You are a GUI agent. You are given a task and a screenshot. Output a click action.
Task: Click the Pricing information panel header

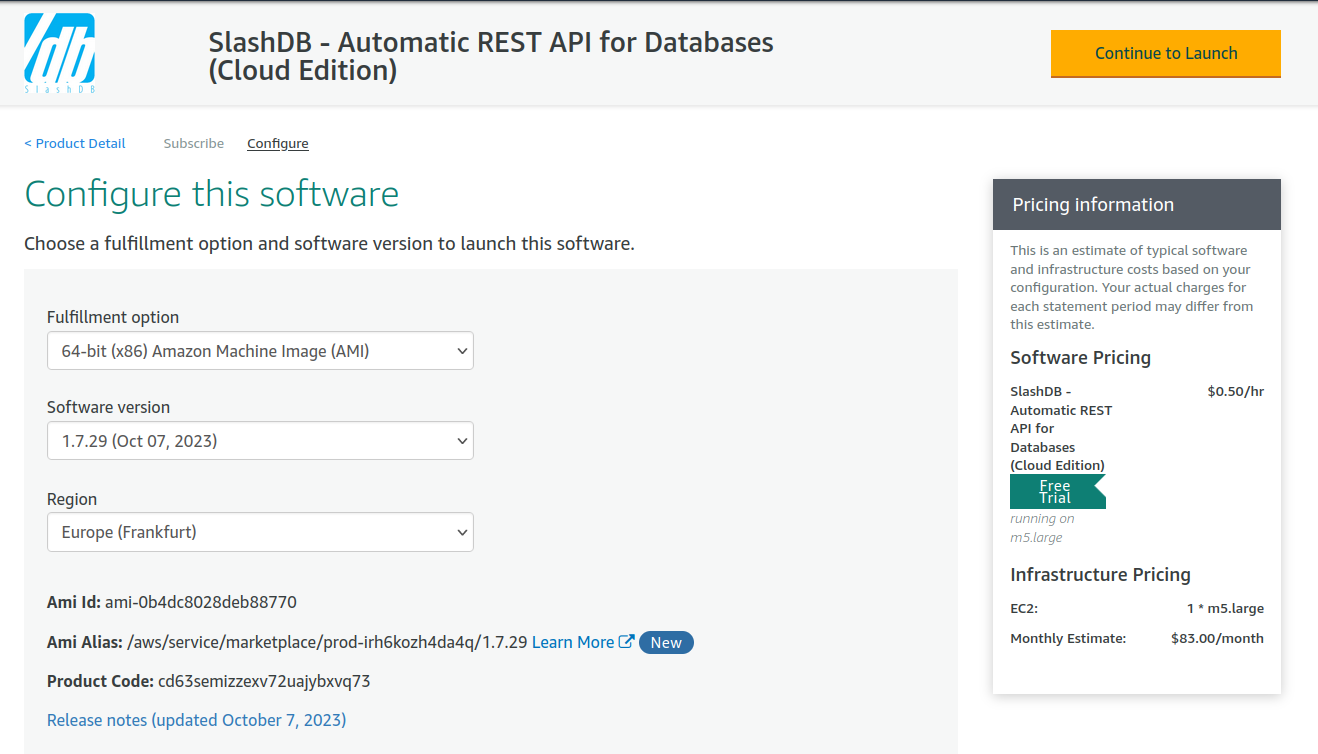[x=1136, y=205]
